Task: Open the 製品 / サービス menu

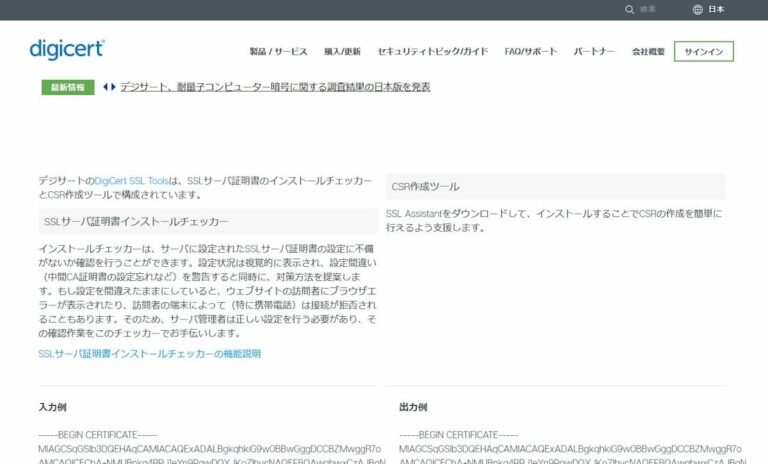Action: click(x=278, y=51)
